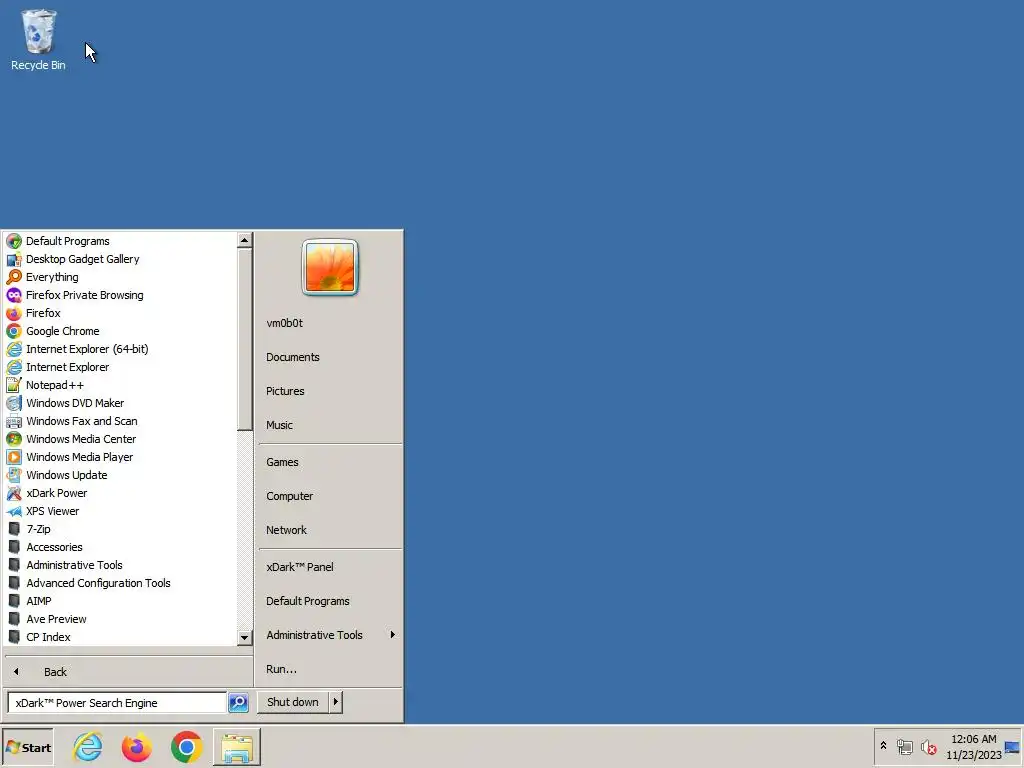Launch Windows Media Player

[79, 457]
